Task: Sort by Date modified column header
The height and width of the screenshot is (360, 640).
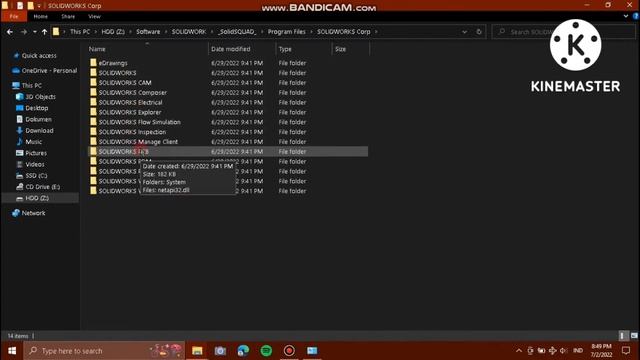Action: [231, 49]
